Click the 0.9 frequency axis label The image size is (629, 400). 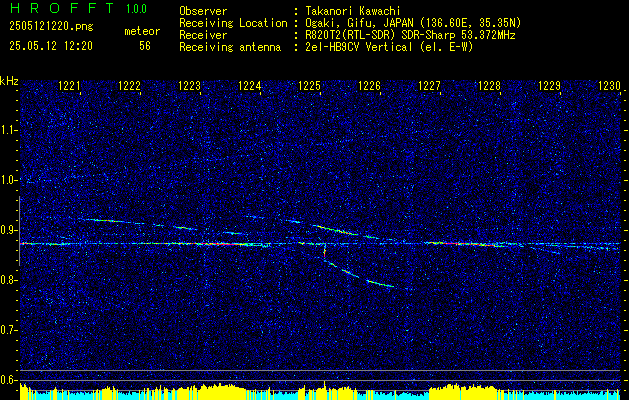(8, 230)
